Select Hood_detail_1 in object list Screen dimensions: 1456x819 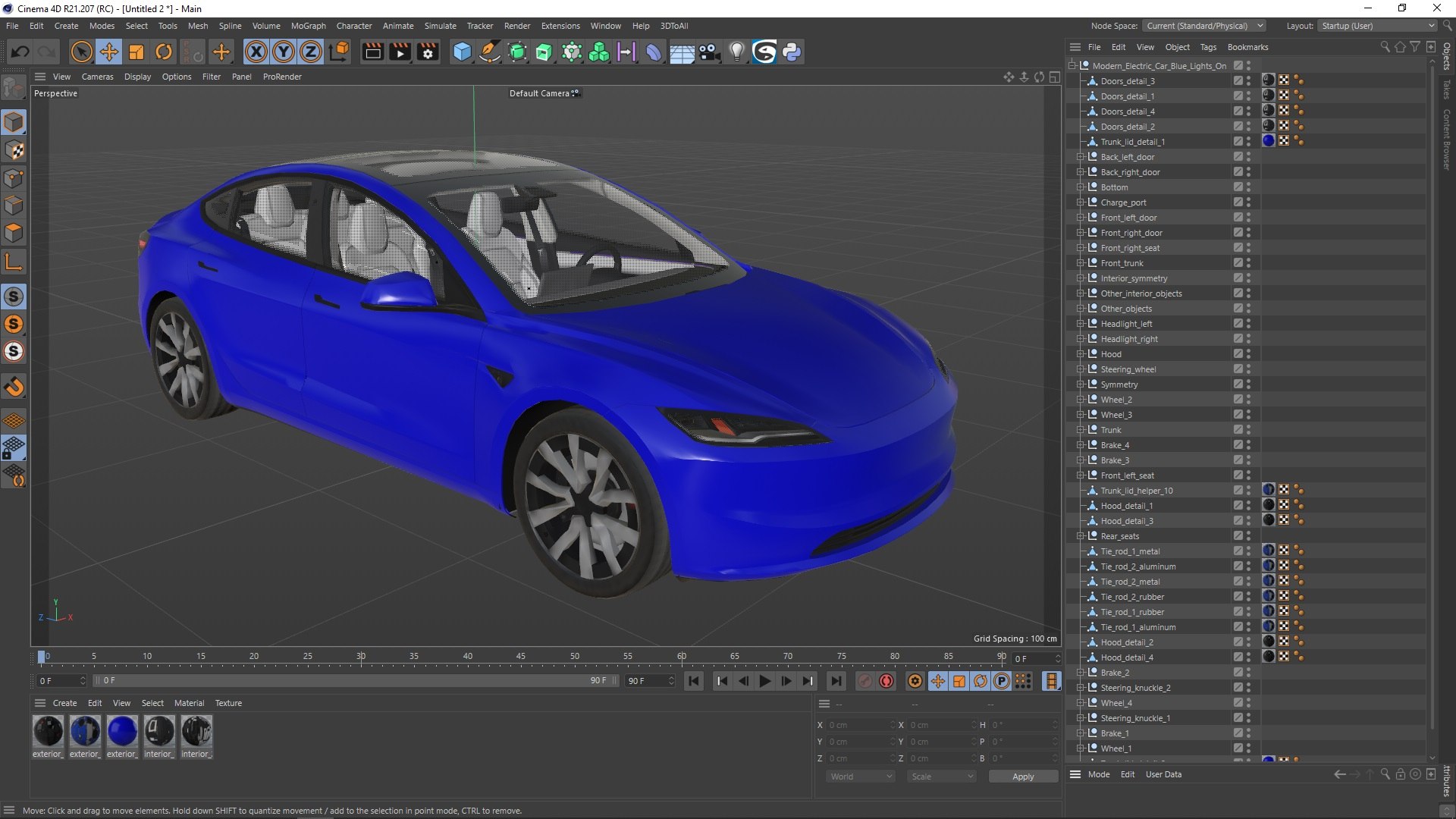coord(1126,506)
